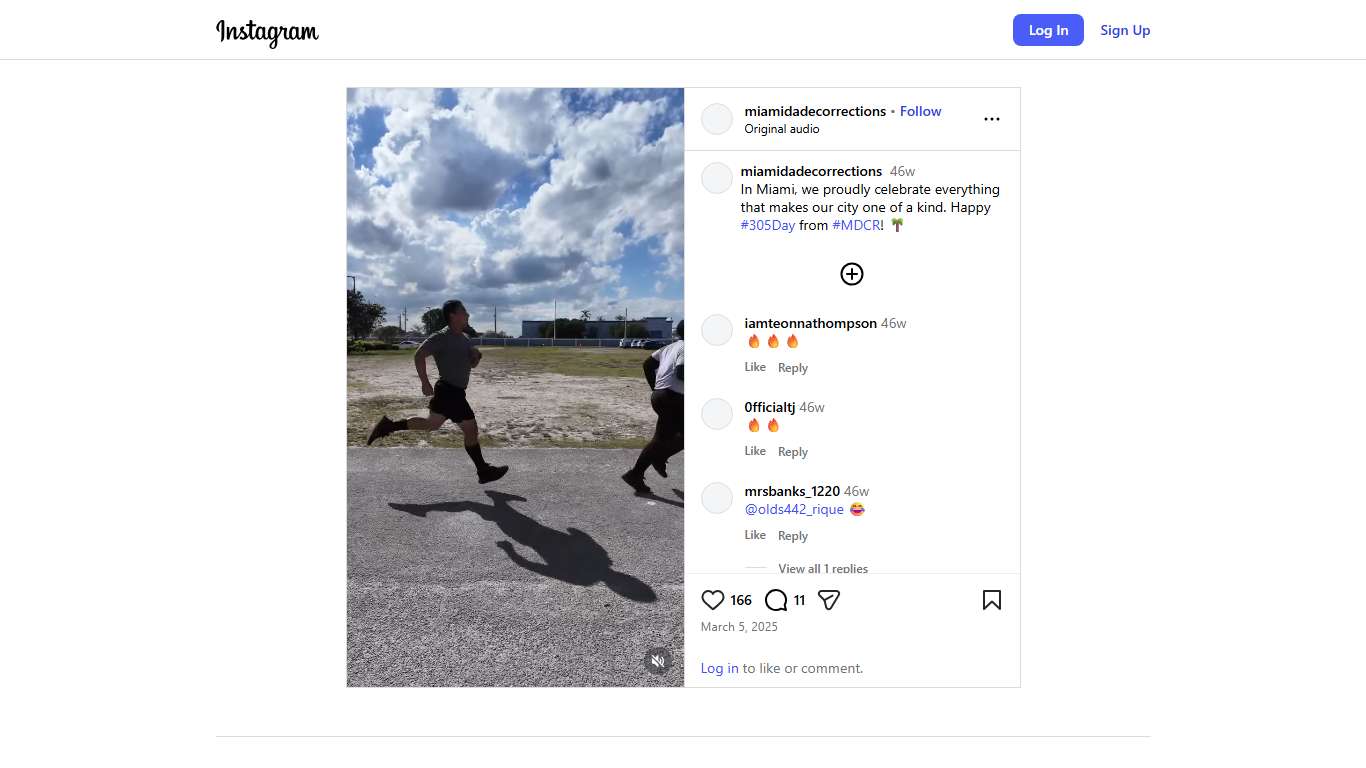Viewport: 1366px width, 768px height.
Task: Load more comments with plus circle
Action: tap(852, 274)
